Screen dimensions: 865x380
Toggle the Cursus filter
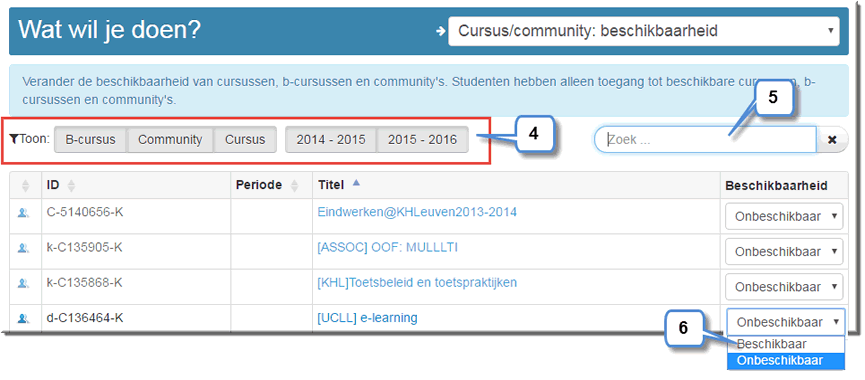(x=245, y=140)
